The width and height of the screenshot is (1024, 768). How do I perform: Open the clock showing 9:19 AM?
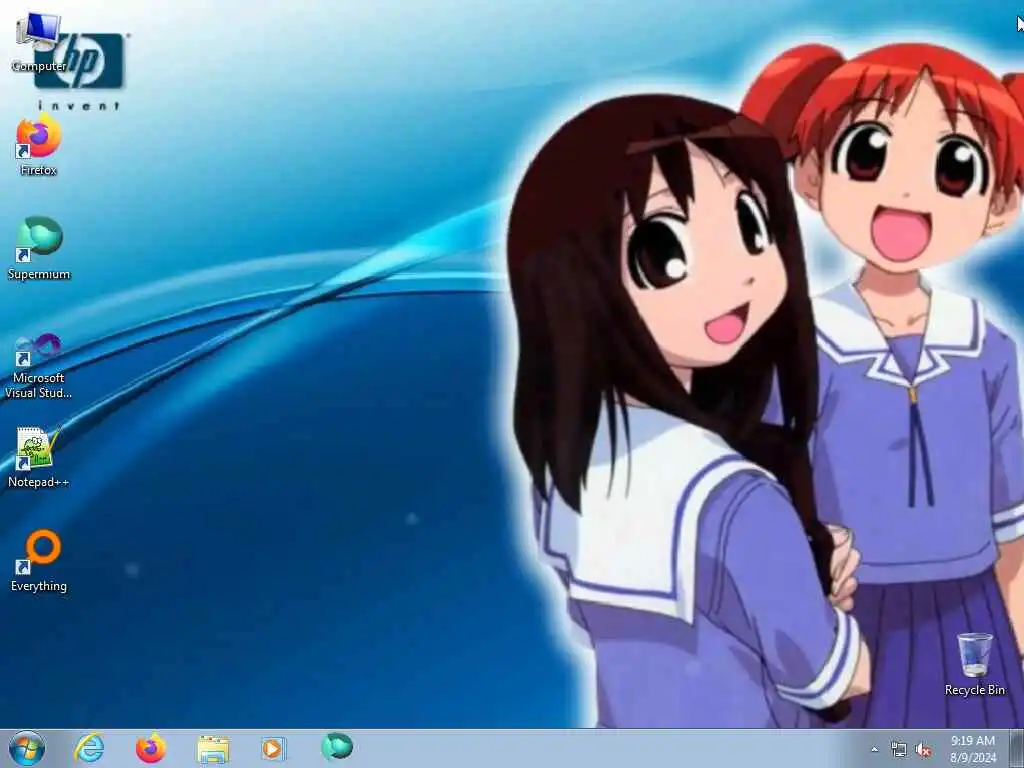(973, 749)
